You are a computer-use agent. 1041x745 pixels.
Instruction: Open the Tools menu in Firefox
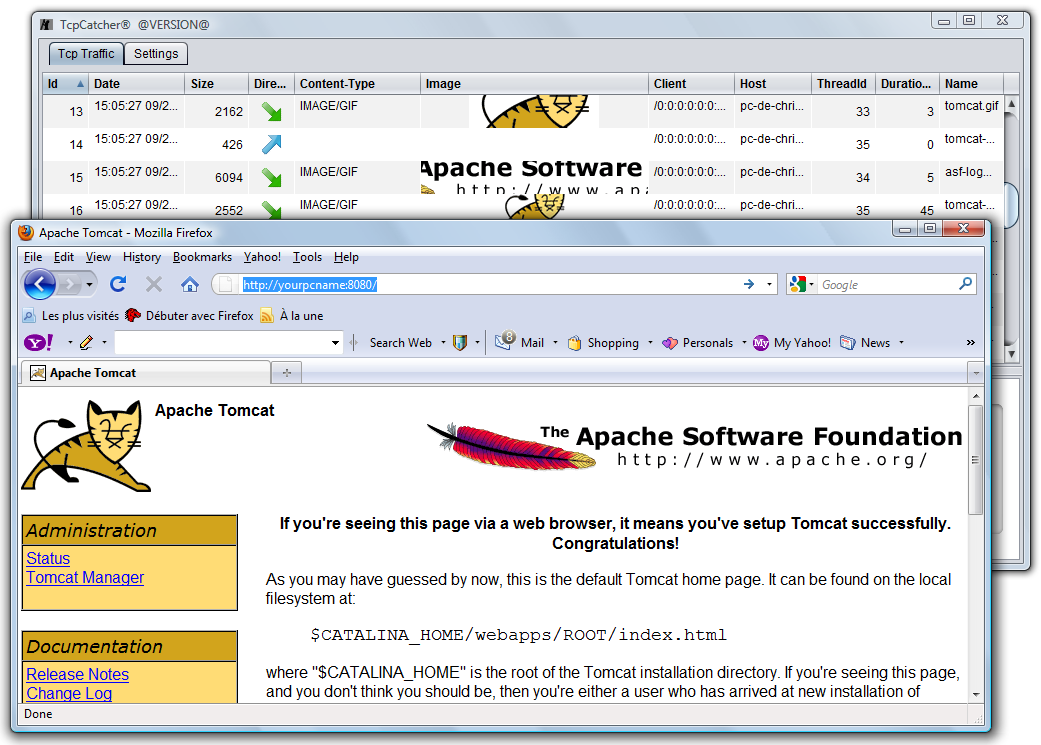pyautogui.click(x=307, y=257)
